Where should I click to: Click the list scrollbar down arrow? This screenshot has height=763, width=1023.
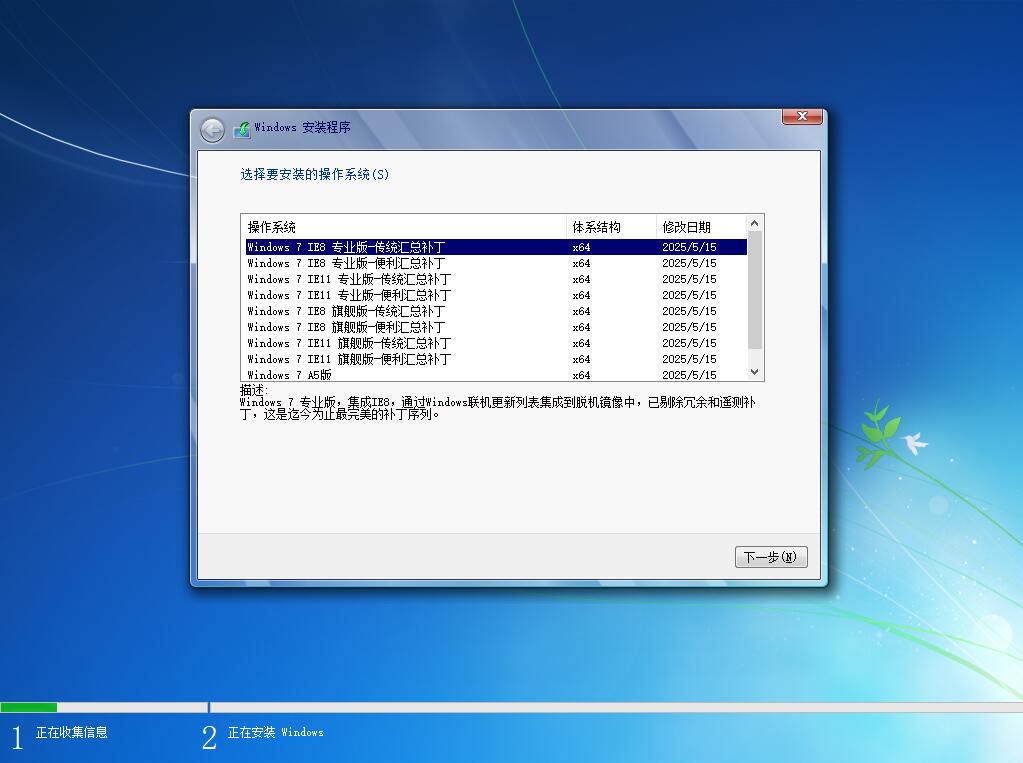coord(755,372)
